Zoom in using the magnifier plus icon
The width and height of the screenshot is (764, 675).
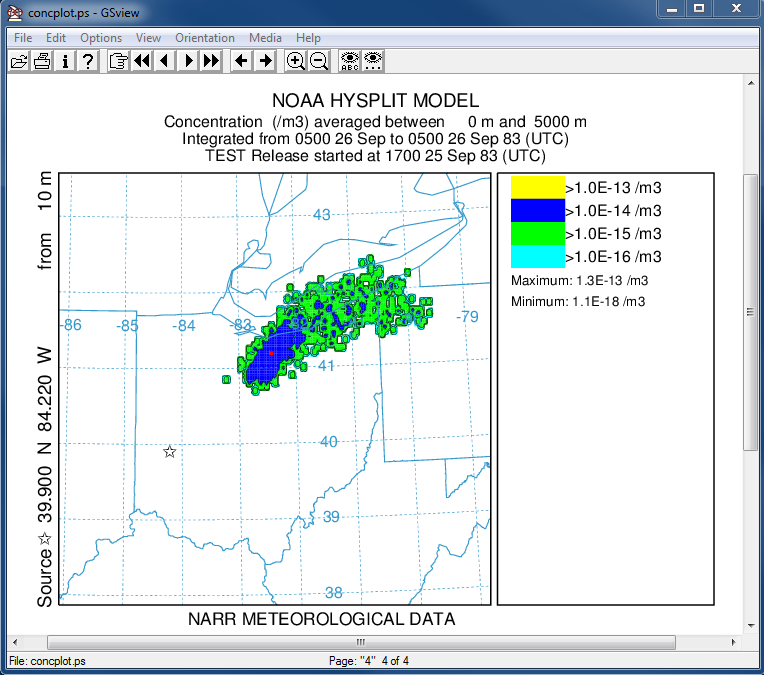pos(296,61)
